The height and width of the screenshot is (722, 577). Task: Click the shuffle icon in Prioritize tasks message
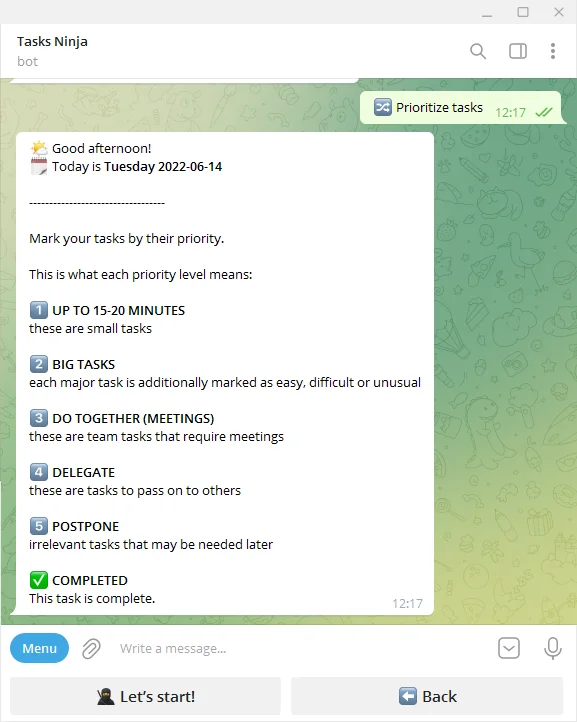(383, 107)
